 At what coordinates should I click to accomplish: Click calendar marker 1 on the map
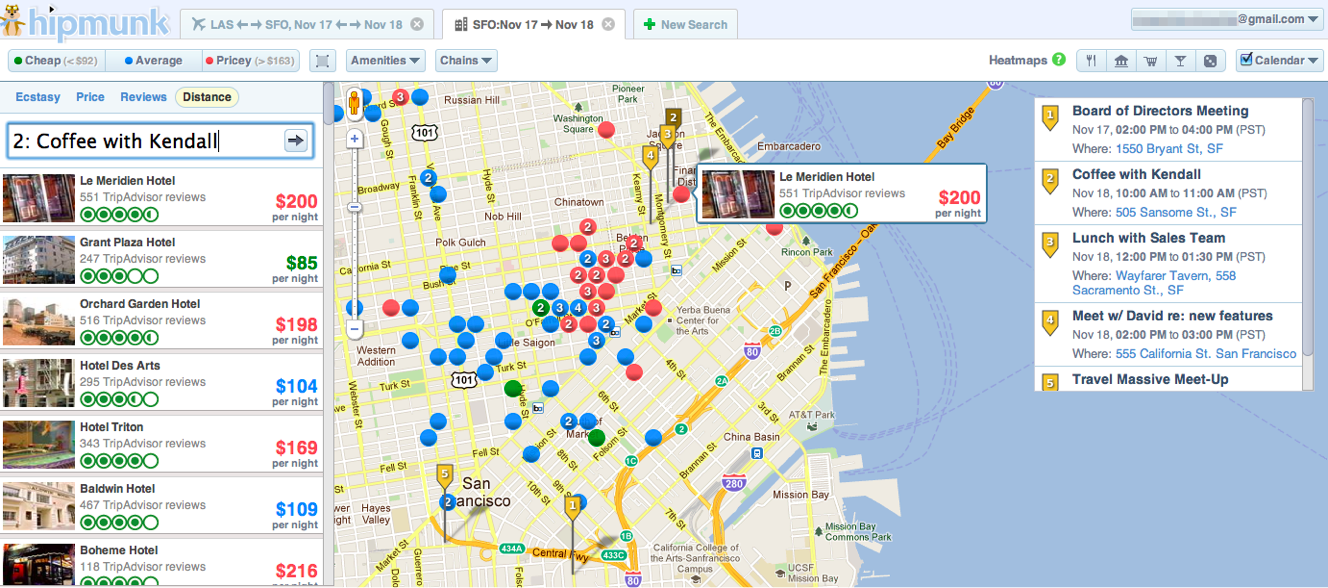tap(573, 507)
